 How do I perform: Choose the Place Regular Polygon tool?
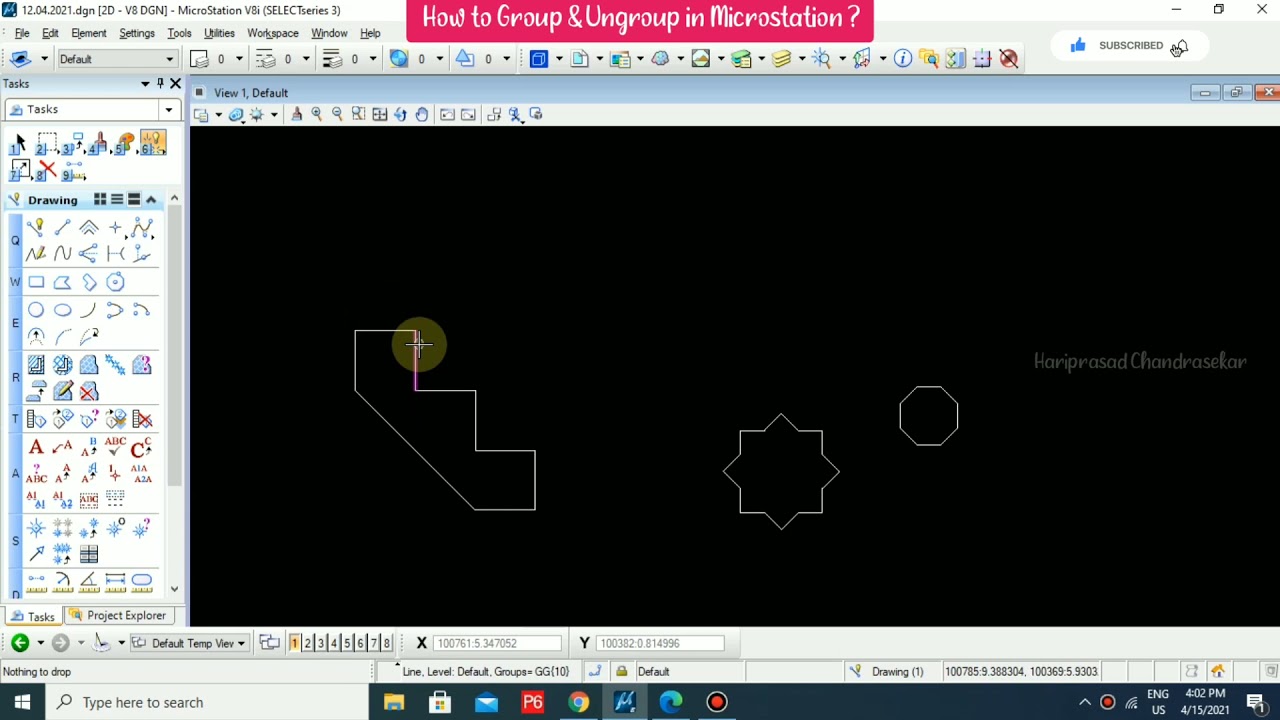115,282
